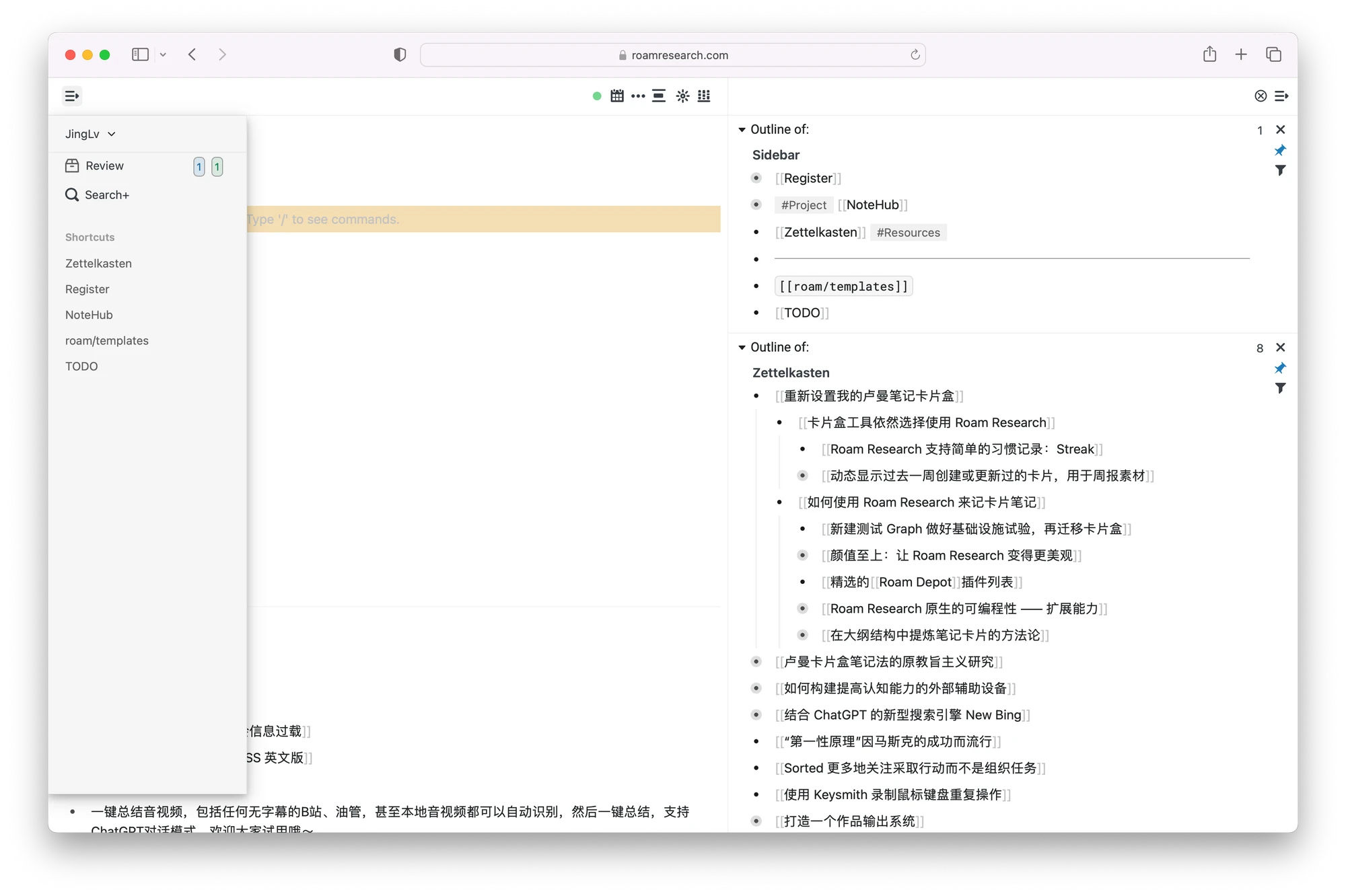Viewport: 1346px width, 896px height.
Task: Close the Zettelkasten outline panel
Action: 1281,347
